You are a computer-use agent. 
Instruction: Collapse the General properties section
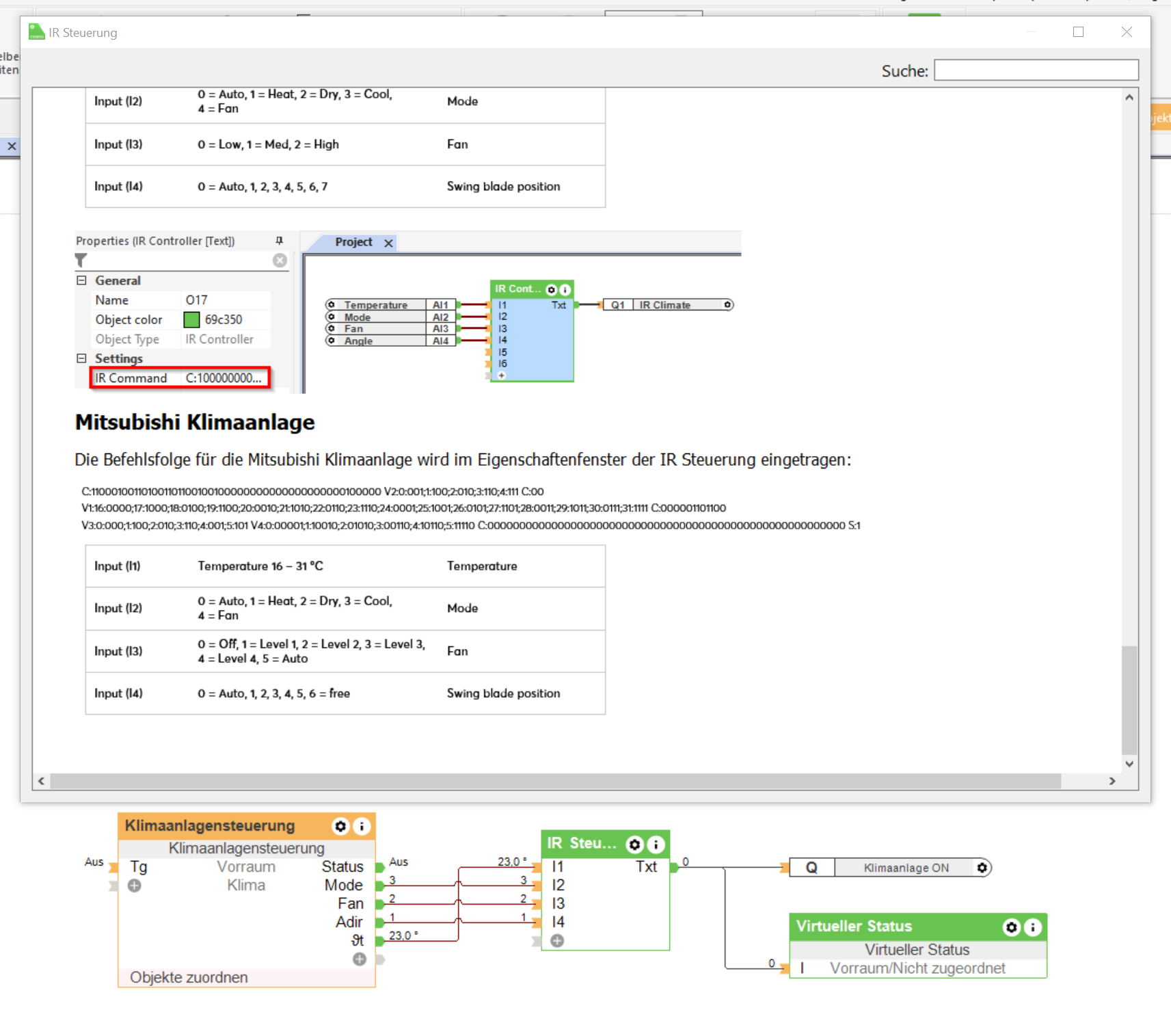click(x=81, y=280)
